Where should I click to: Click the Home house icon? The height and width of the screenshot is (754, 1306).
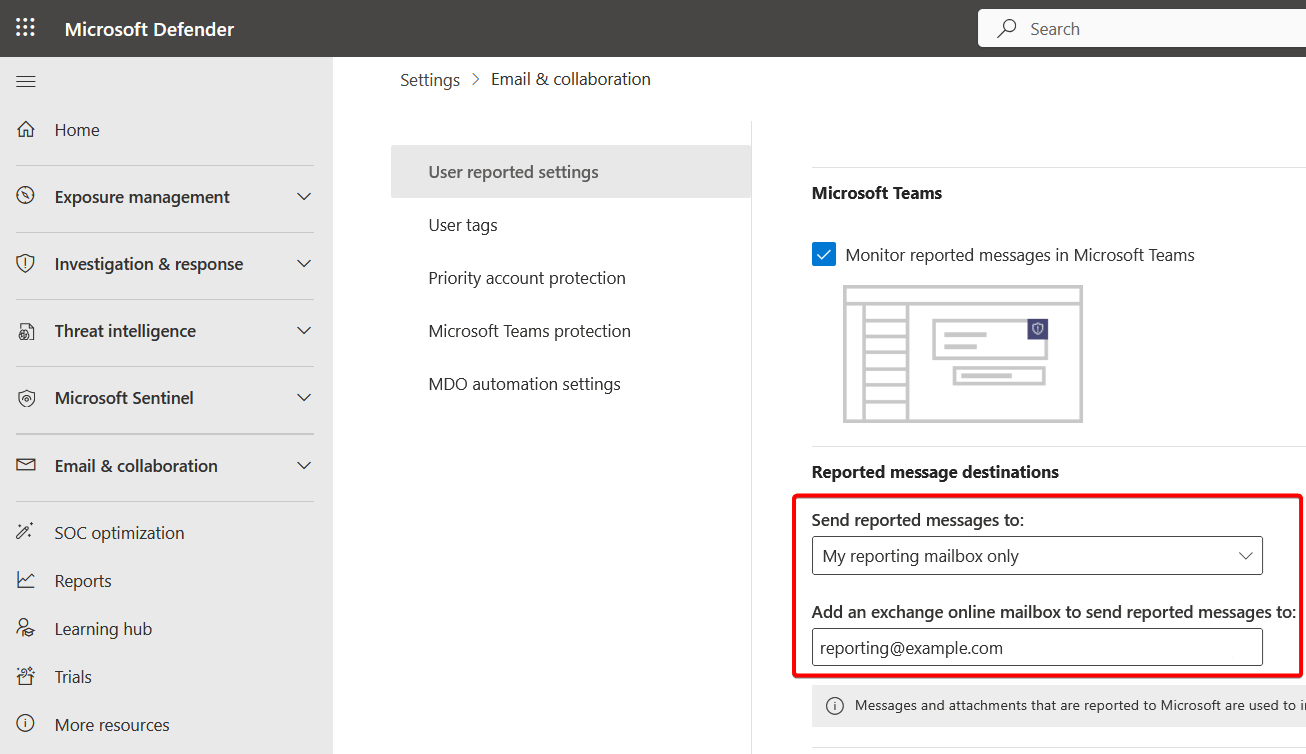pos(26,129)
